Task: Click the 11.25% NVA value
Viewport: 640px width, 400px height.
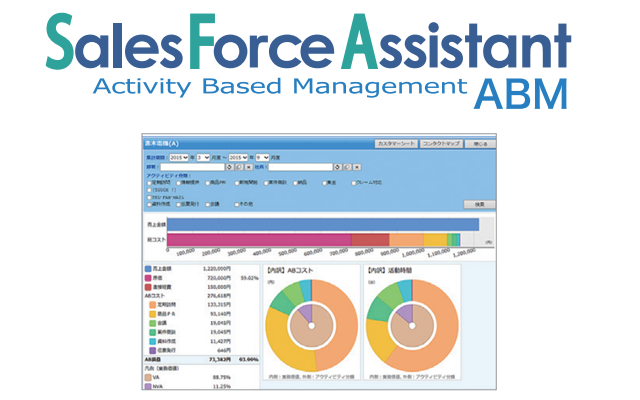Action: pyautogui.click(x=222, y=387)
